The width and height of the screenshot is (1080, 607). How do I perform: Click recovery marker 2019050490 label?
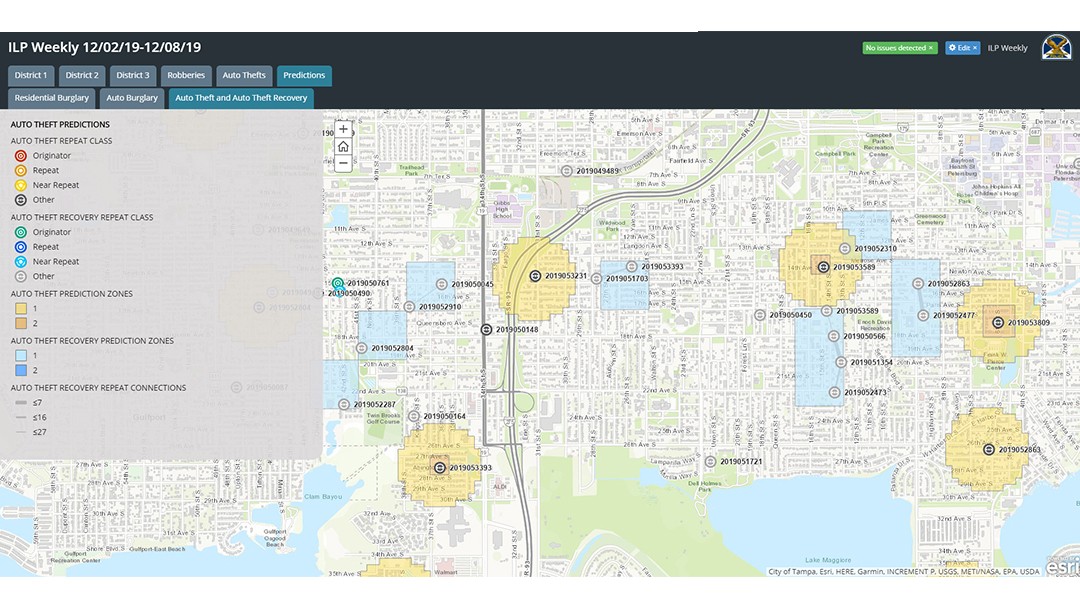tap(349, 294)
